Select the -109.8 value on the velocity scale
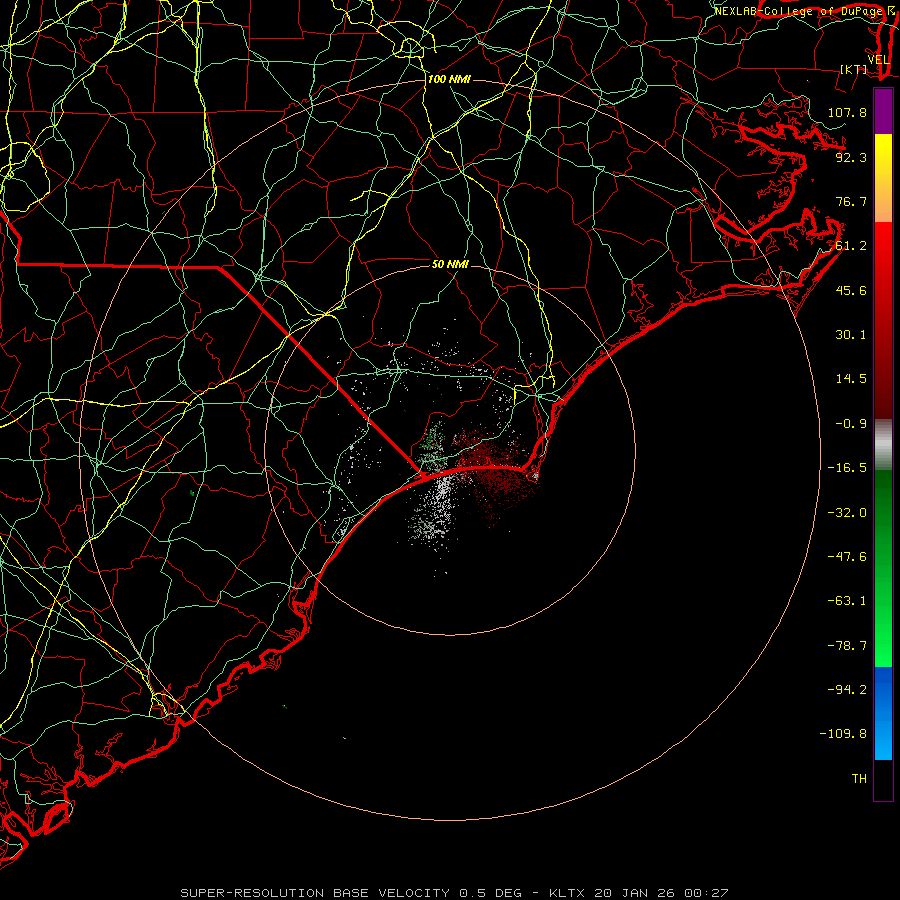900x900 pixels. pyautogui.click(x=843, y=734)
